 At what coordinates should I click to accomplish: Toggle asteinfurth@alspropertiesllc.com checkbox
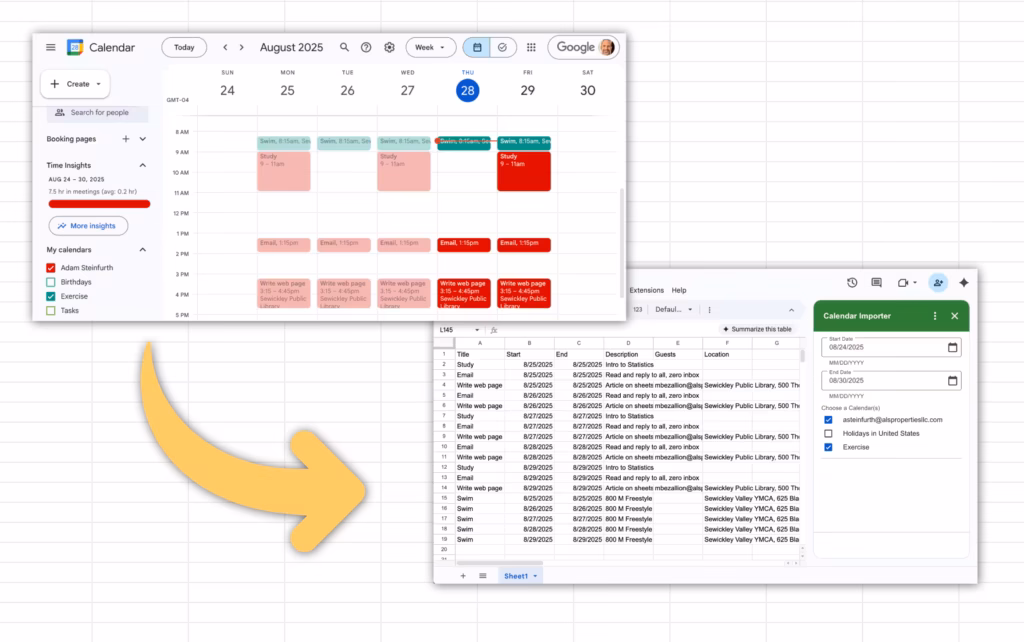[828, 419]
